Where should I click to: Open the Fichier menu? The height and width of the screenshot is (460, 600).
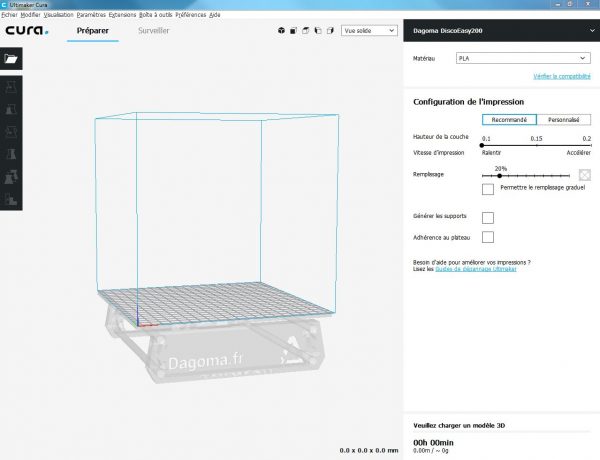point(10,15)
